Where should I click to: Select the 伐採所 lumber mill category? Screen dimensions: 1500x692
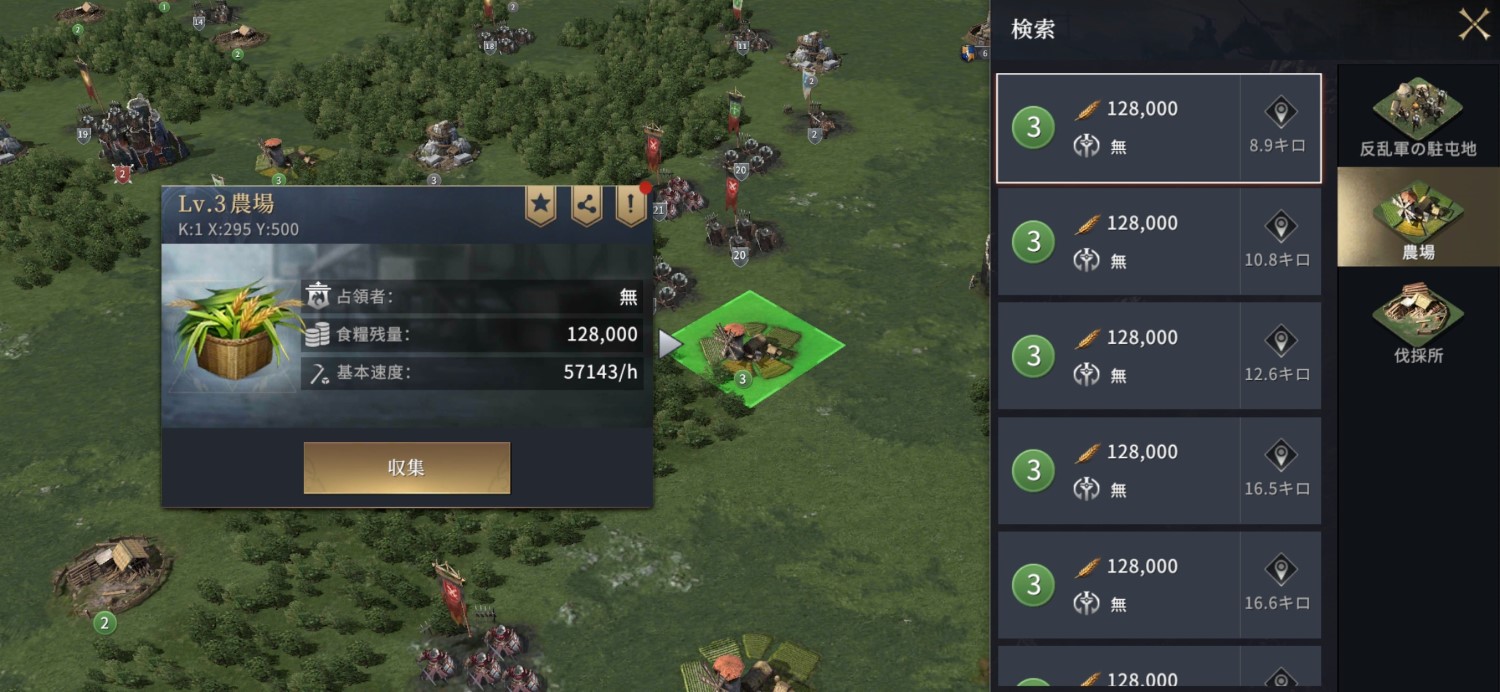coord(1418,322)
